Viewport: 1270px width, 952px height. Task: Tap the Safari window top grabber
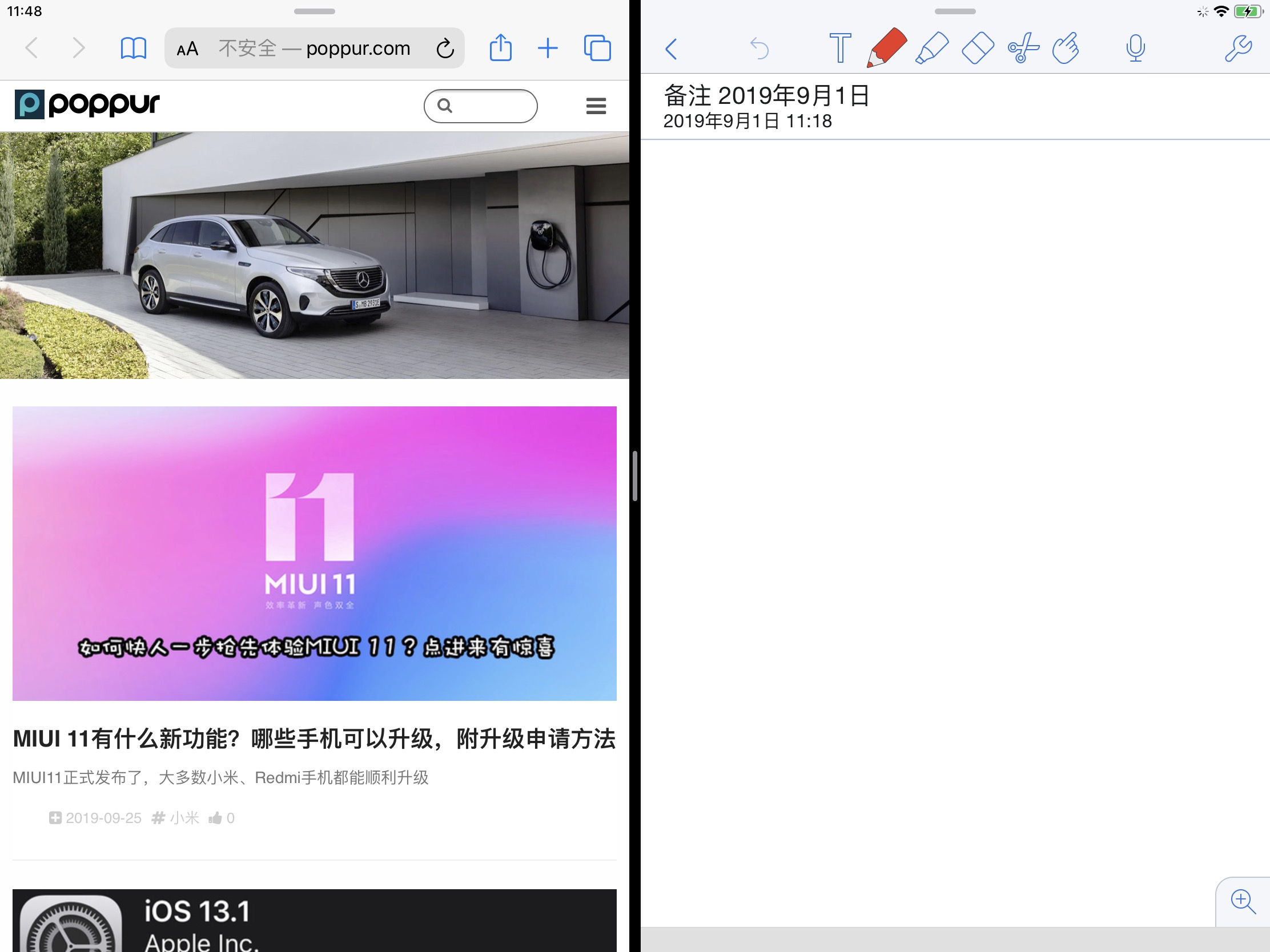(x=315, y=11)
